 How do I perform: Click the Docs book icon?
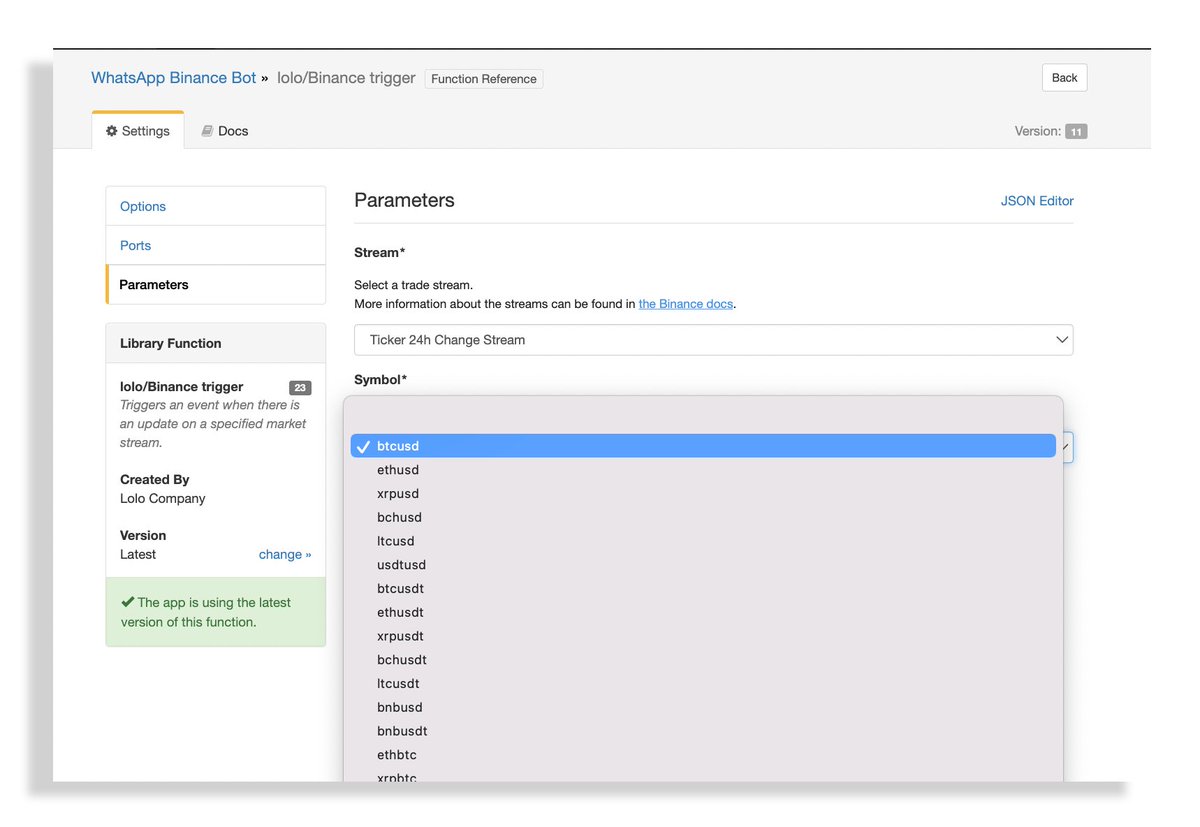tap(207, 131)
